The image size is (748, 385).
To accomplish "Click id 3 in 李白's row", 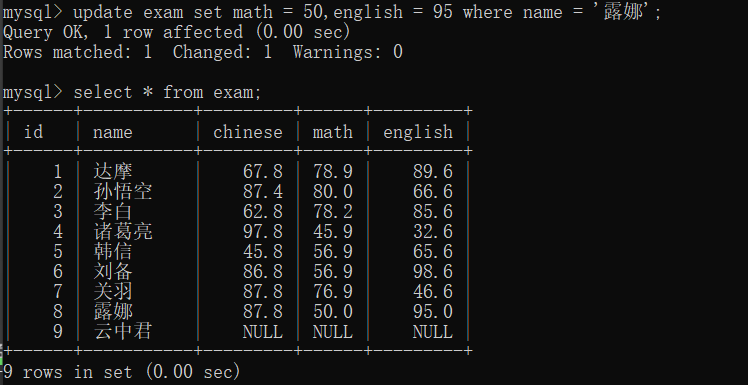I will point(58,212).
